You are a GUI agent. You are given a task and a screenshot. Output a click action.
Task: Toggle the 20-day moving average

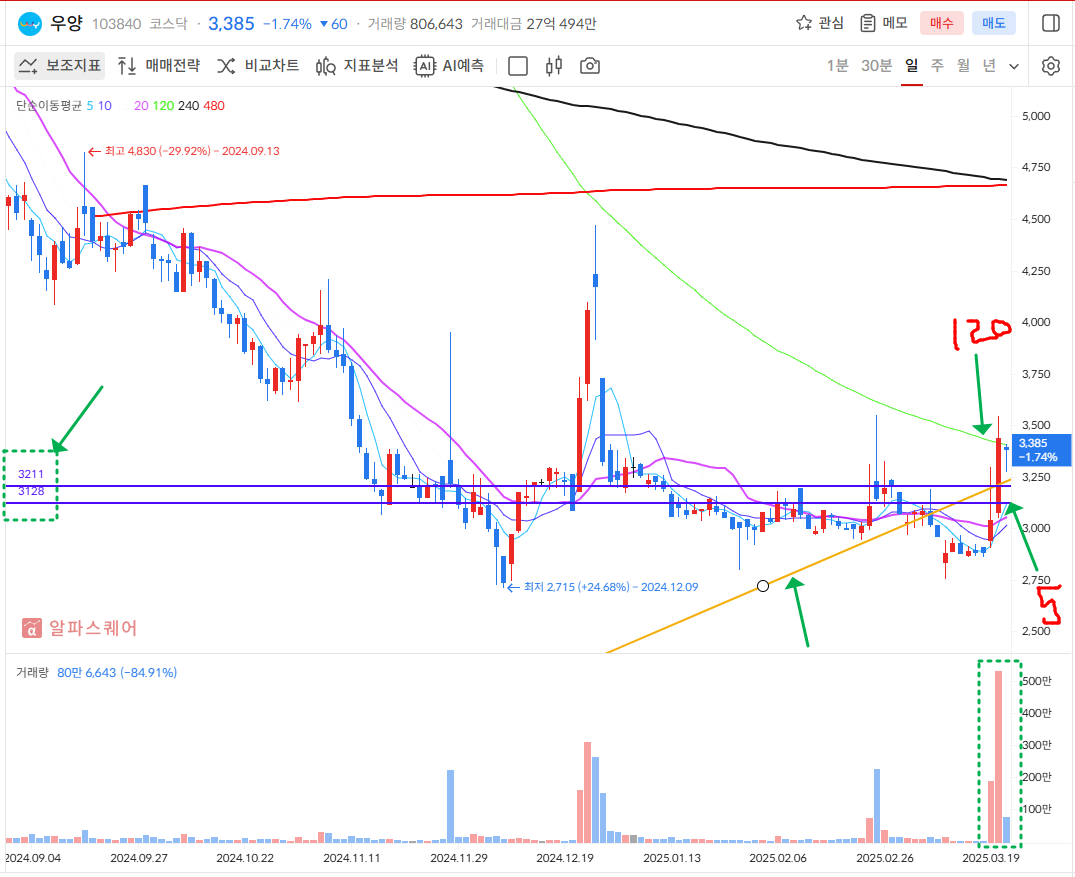(x=141, y=106)
